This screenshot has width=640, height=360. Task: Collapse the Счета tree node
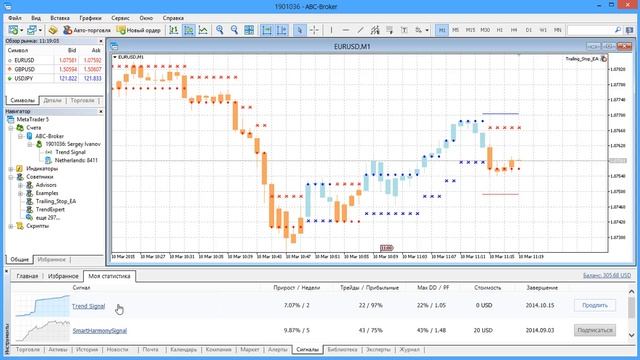(11, 128)
